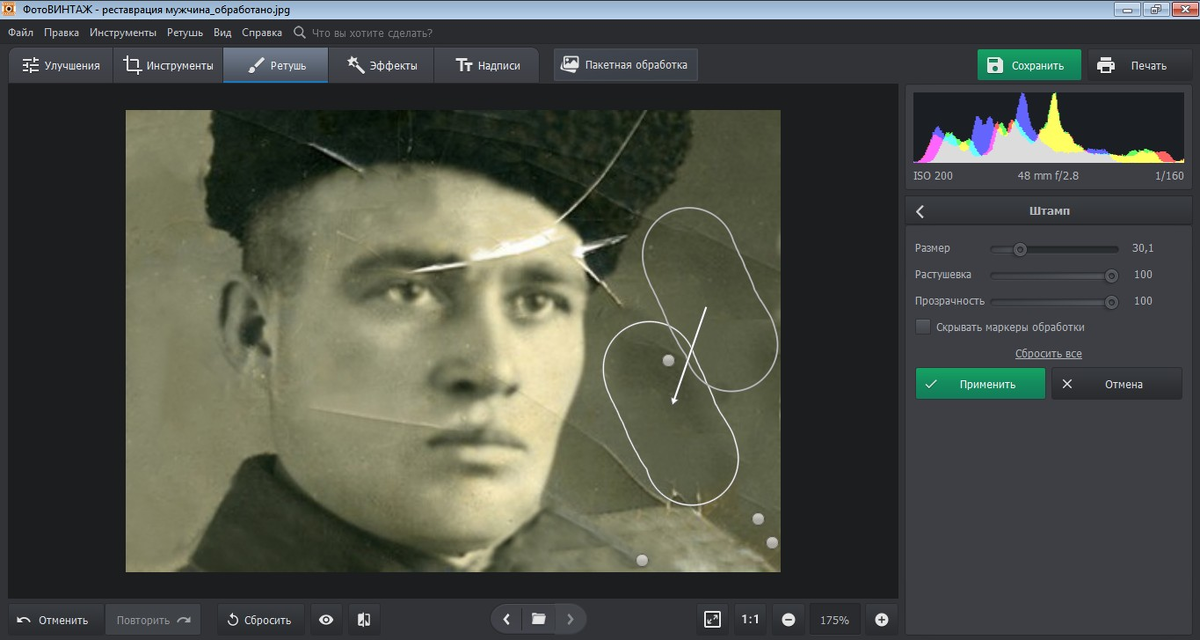The image size is (1200, 640).
Task: Click the Печать print button
Action: (x=1138, y=65)
